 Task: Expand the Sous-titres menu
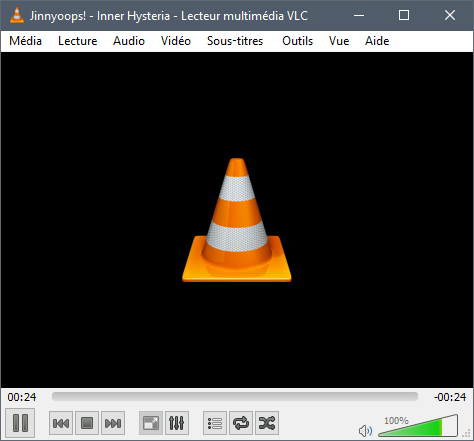tap(235, 41)
